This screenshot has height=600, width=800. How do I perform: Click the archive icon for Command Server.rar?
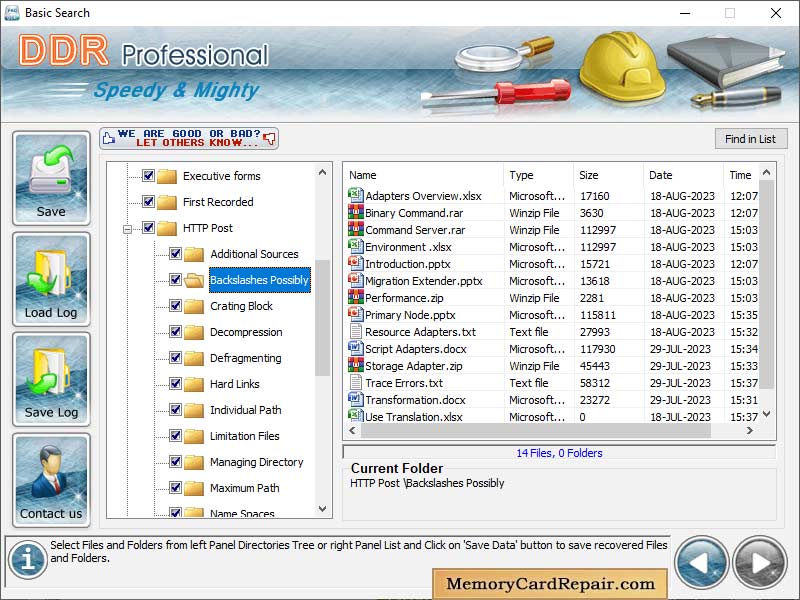pos(355,229)
